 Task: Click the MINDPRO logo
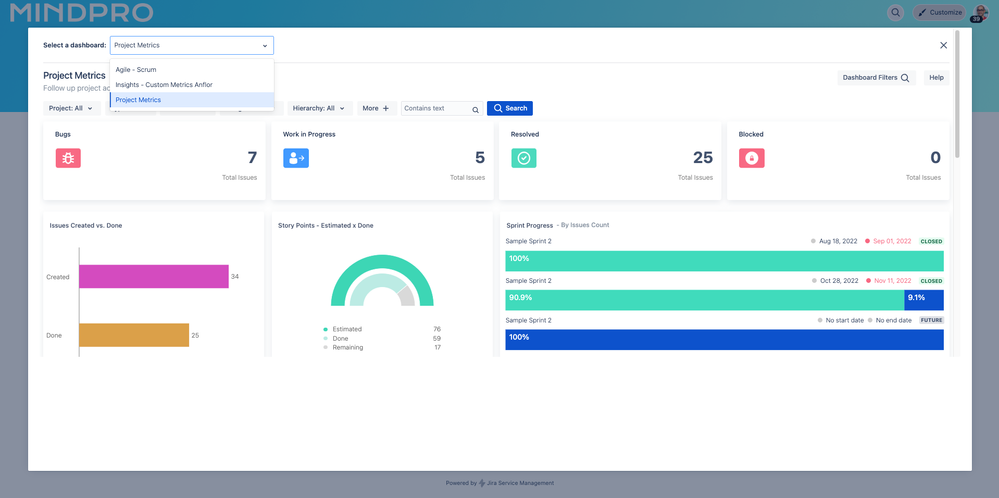click(x=82, y=12)
